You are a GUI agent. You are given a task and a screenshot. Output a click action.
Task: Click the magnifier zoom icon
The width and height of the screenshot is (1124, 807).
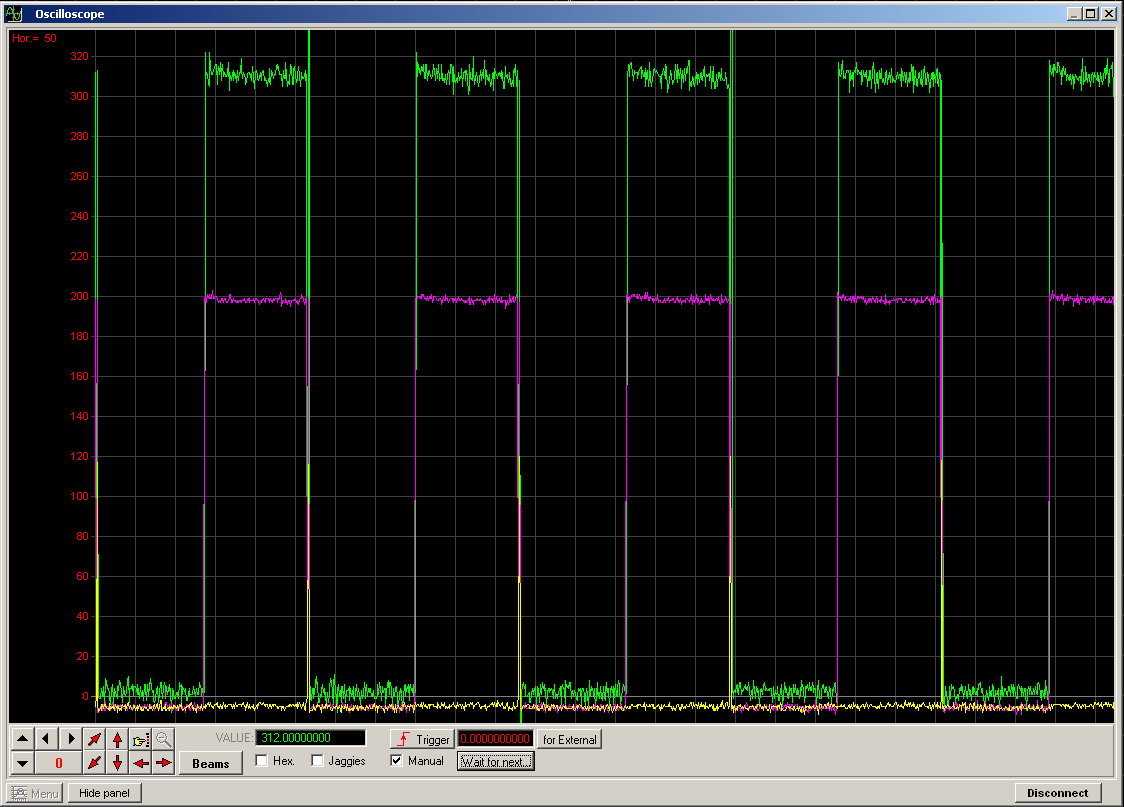(x=164, y=739)
